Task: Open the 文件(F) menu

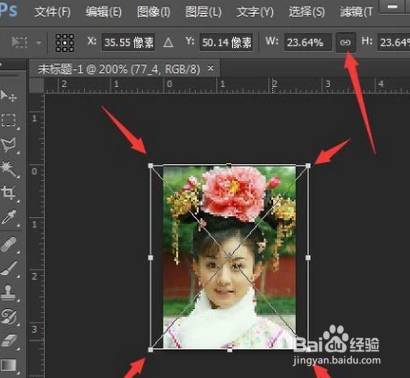Action: click(52, 12)
